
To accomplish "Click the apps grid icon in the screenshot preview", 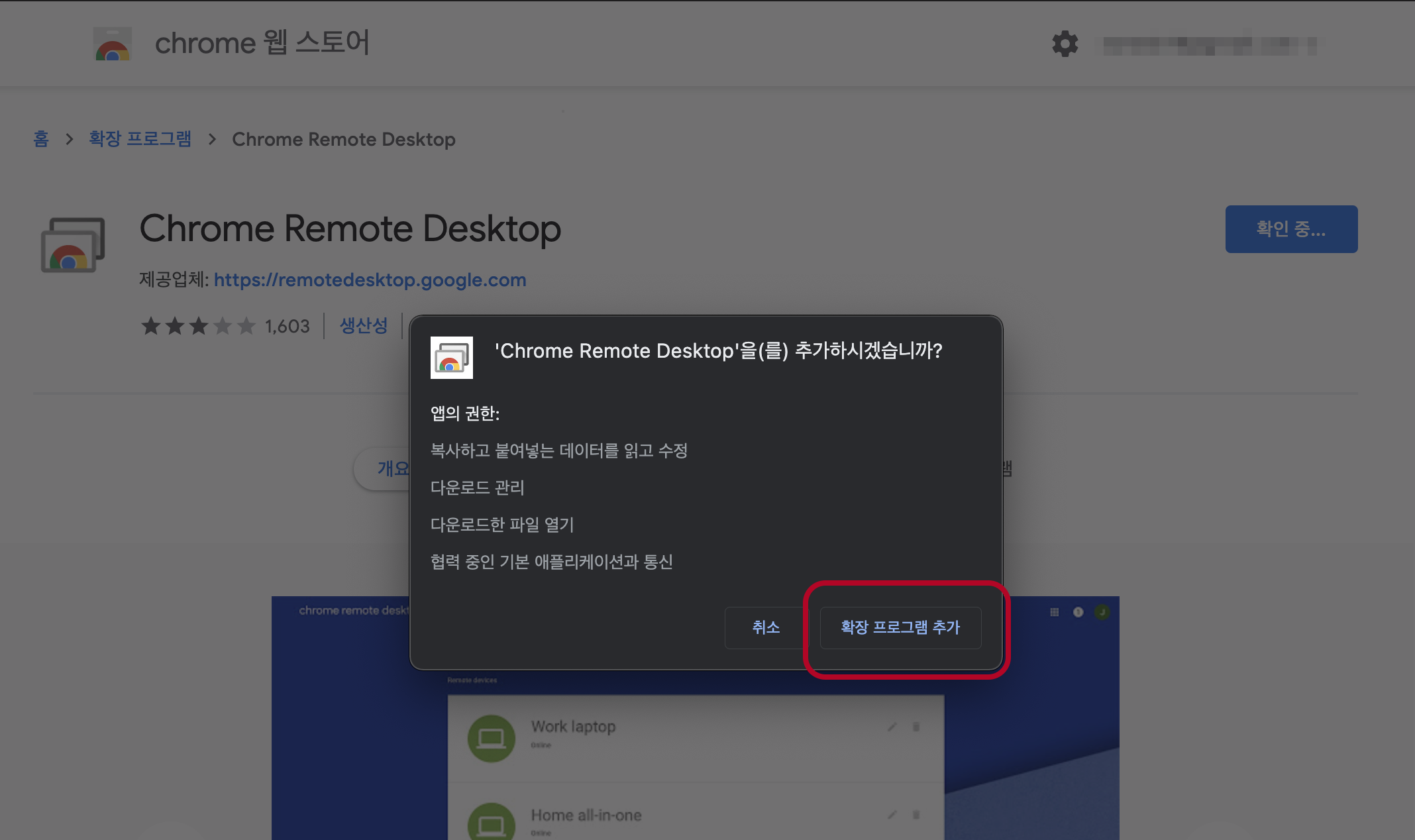I will tap(1054, 612).
